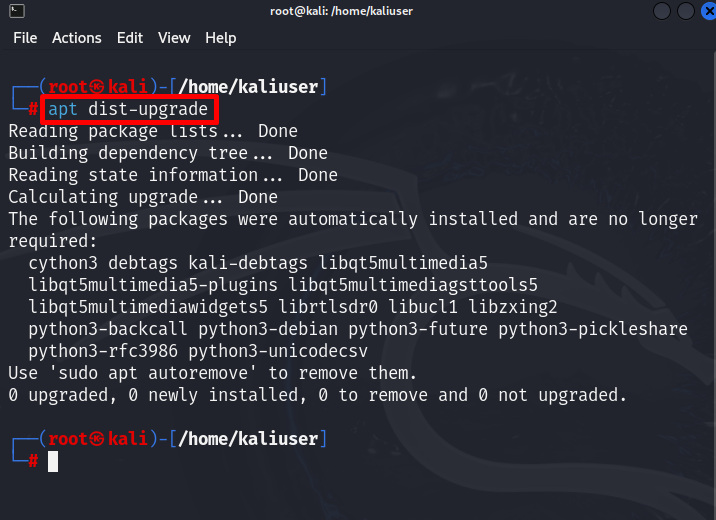The width and height of the screenshot is (716, 520).
Task: Click the /home/kaliuser path in first prompt
Action: [x=248, y=87]
